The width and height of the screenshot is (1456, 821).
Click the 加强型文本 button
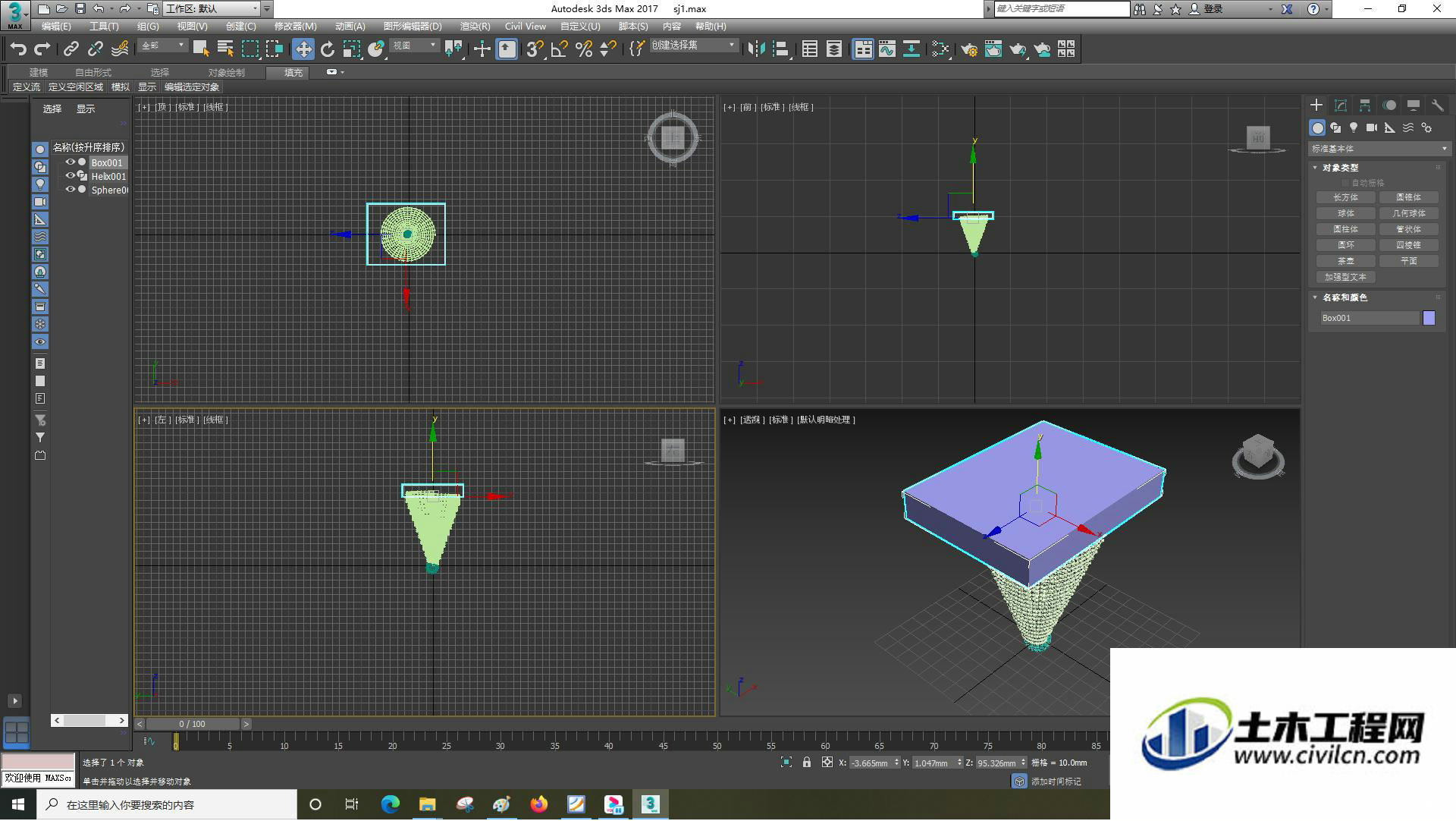1346,277
